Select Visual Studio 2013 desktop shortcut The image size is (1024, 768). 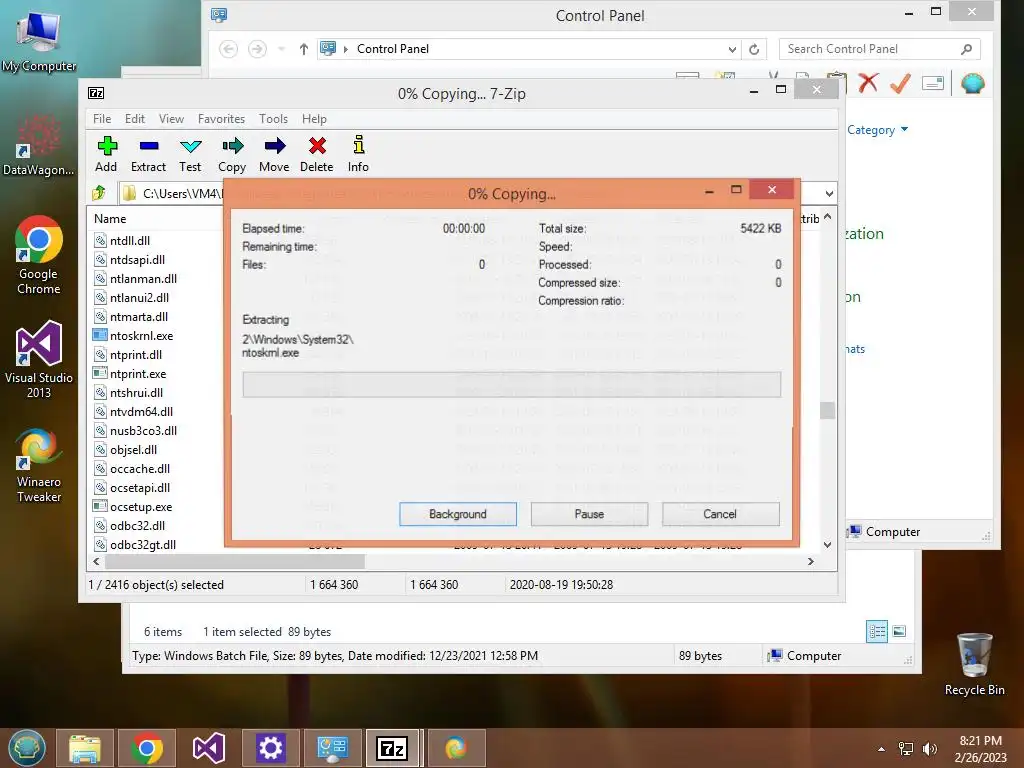[x=39, y=359]
